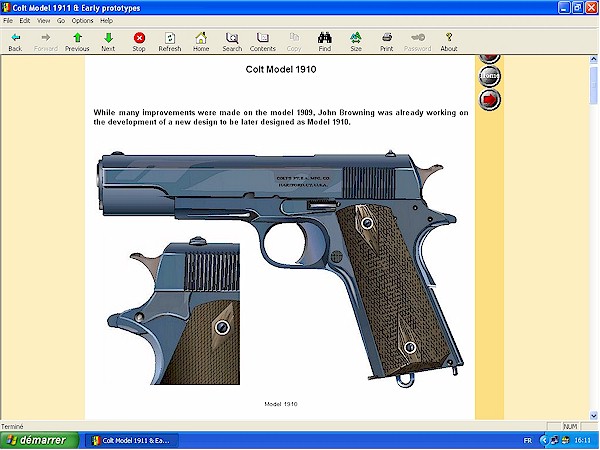Print the page using Print icon
Image resolution: width=600 pixels, height=450 pixels.
point(387,38)
